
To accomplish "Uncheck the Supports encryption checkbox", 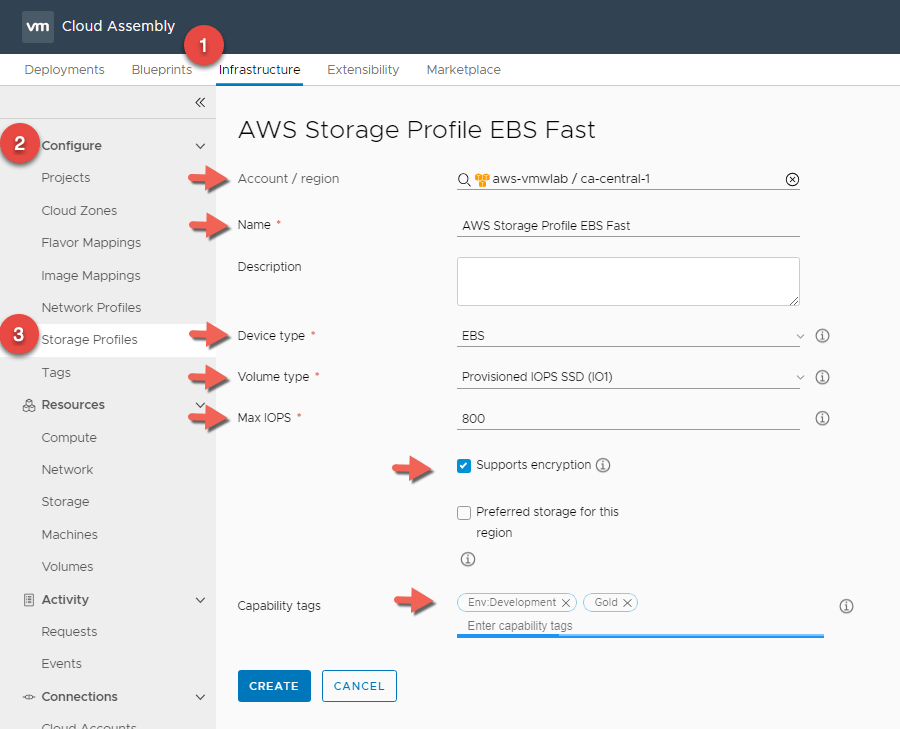I will [464, 466].
